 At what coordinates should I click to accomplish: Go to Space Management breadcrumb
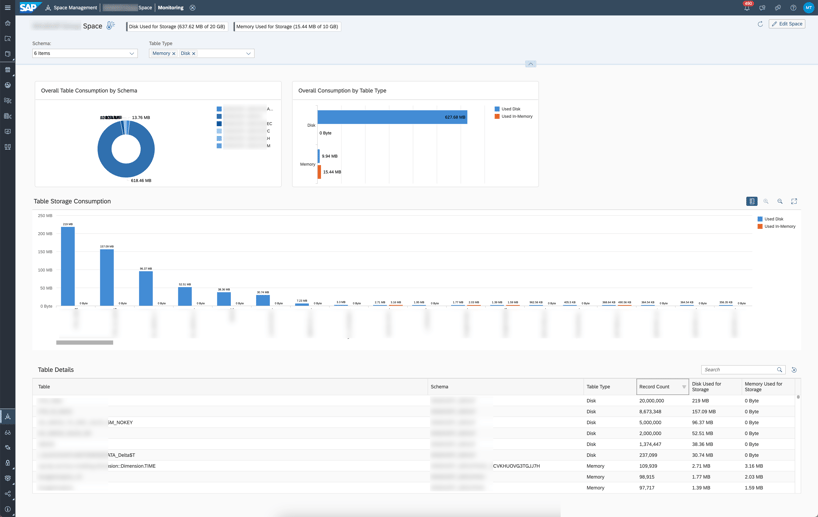(74, 8)
